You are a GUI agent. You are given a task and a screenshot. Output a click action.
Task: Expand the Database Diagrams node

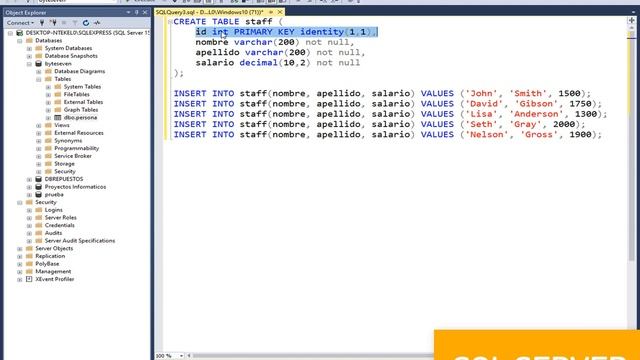coord(39,72)
